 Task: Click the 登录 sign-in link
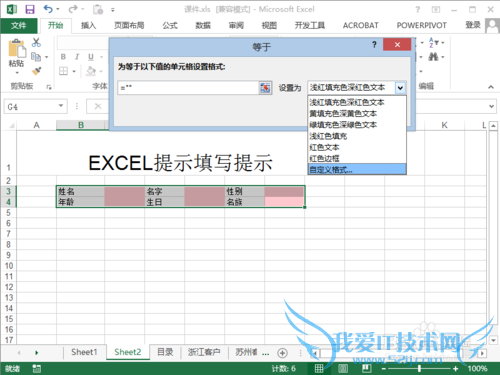click(x=473, y=25)
